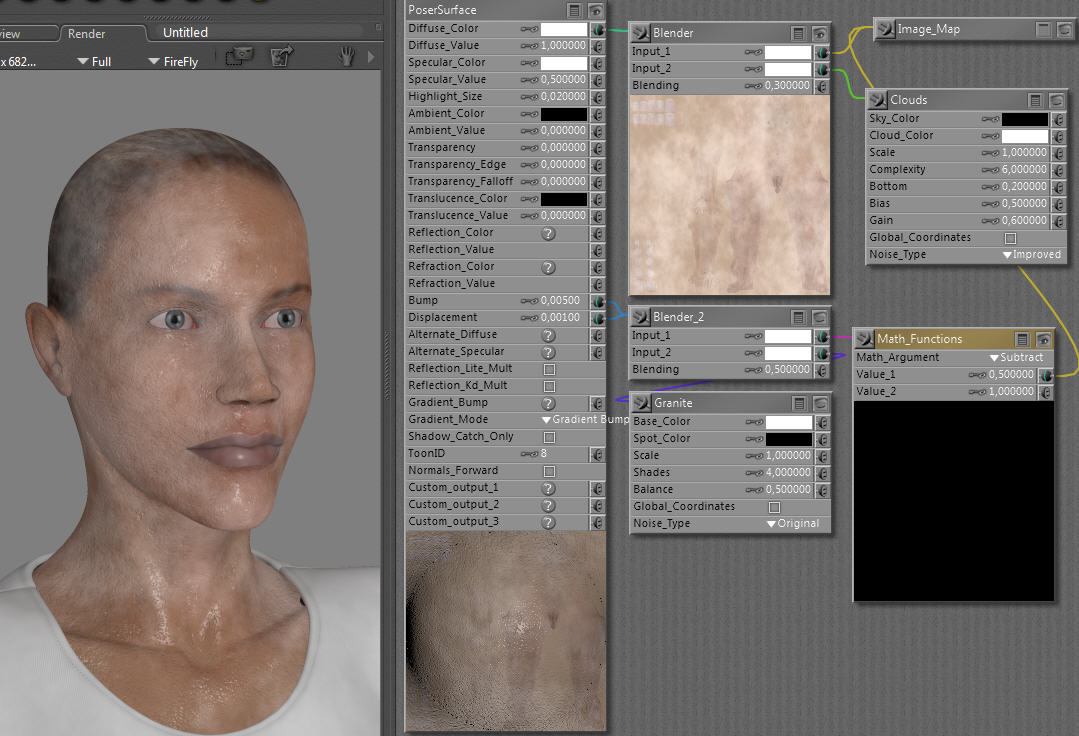This screenshot has height=736, width=1079.
Task: Select the hand pan tool icon
Action: click(x=347, y=57)
